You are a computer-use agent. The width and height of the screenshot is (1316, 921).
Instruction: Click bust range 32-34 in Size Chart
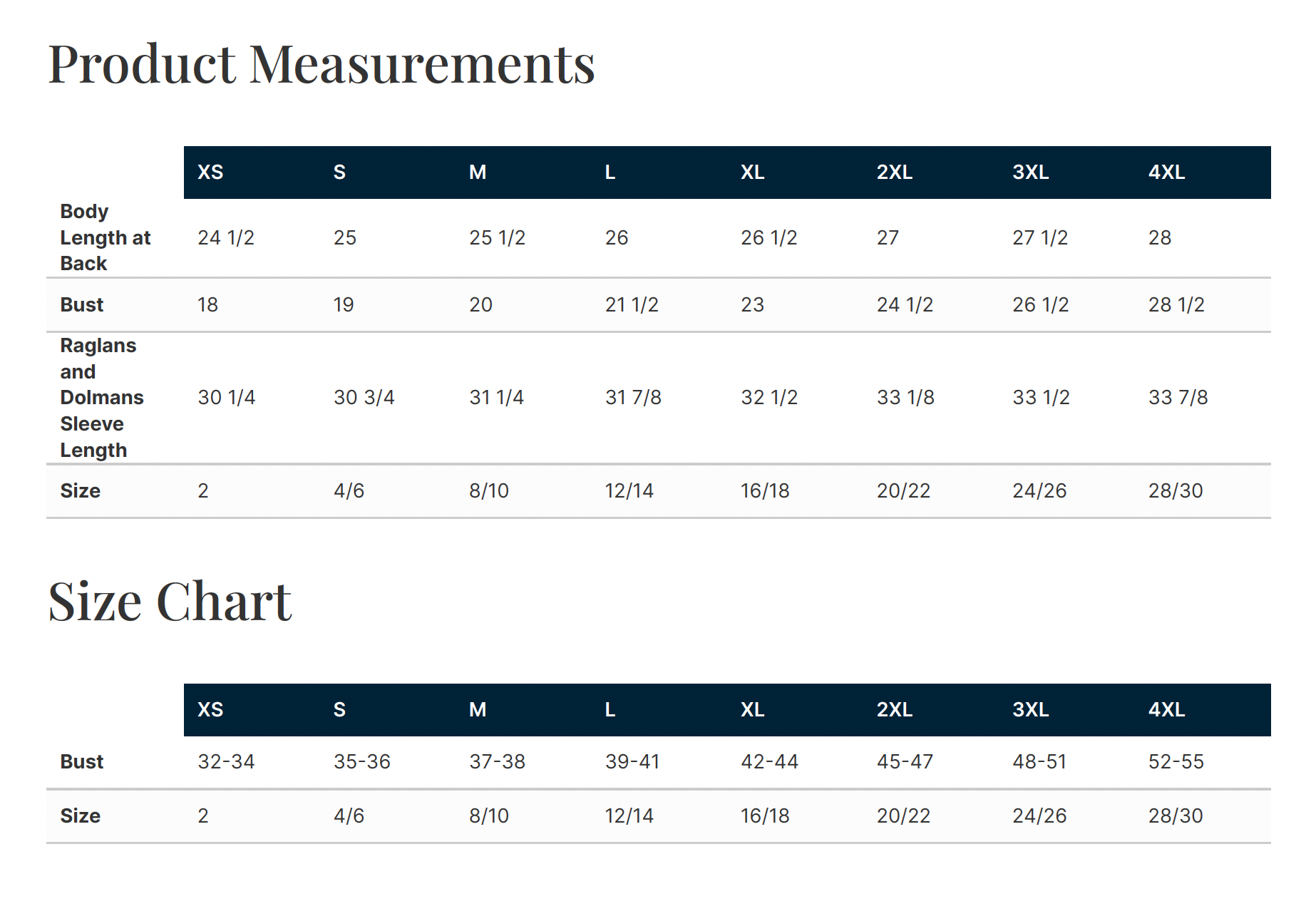(226, 762)
